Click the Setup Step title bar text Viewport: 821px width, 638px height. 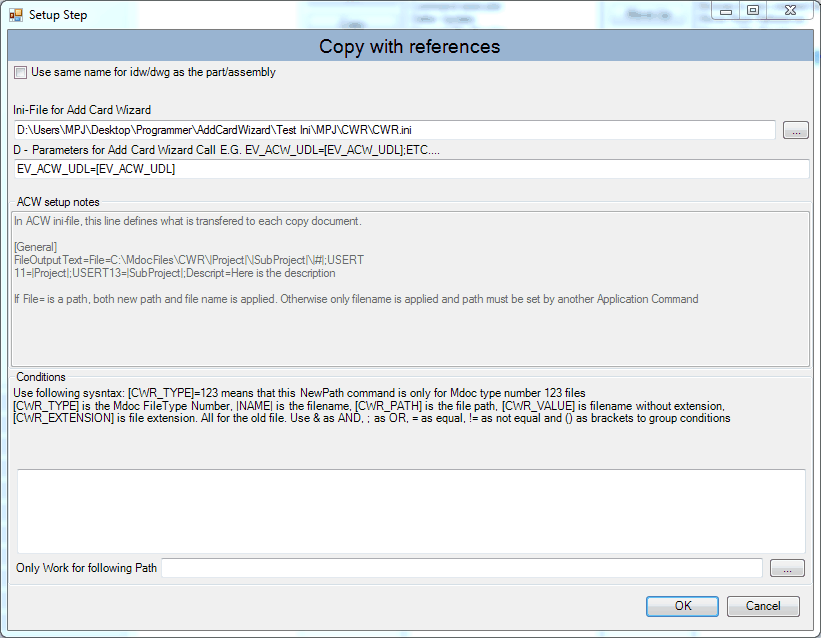pyautogui.click(x=60, y=15)
